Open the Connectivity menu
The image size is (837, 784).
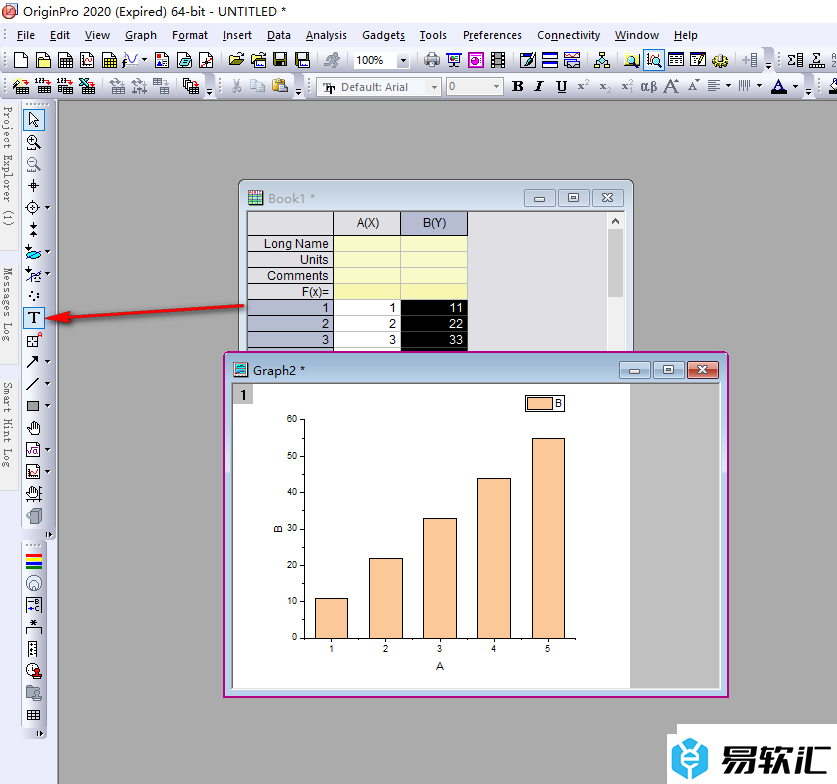568,35
